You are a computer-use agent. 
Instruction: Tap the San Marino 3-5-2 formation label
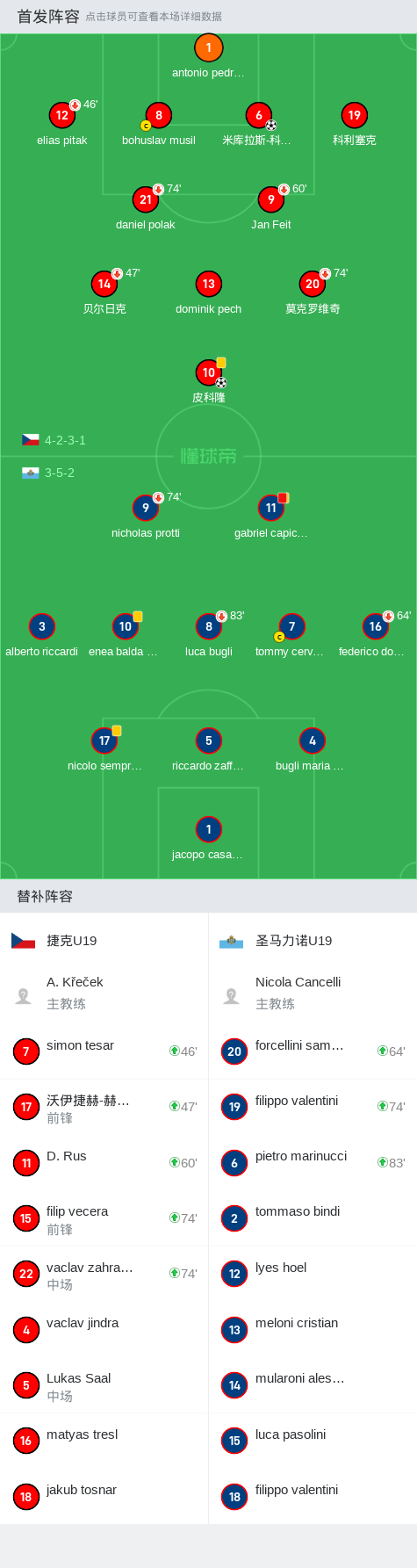48,473
